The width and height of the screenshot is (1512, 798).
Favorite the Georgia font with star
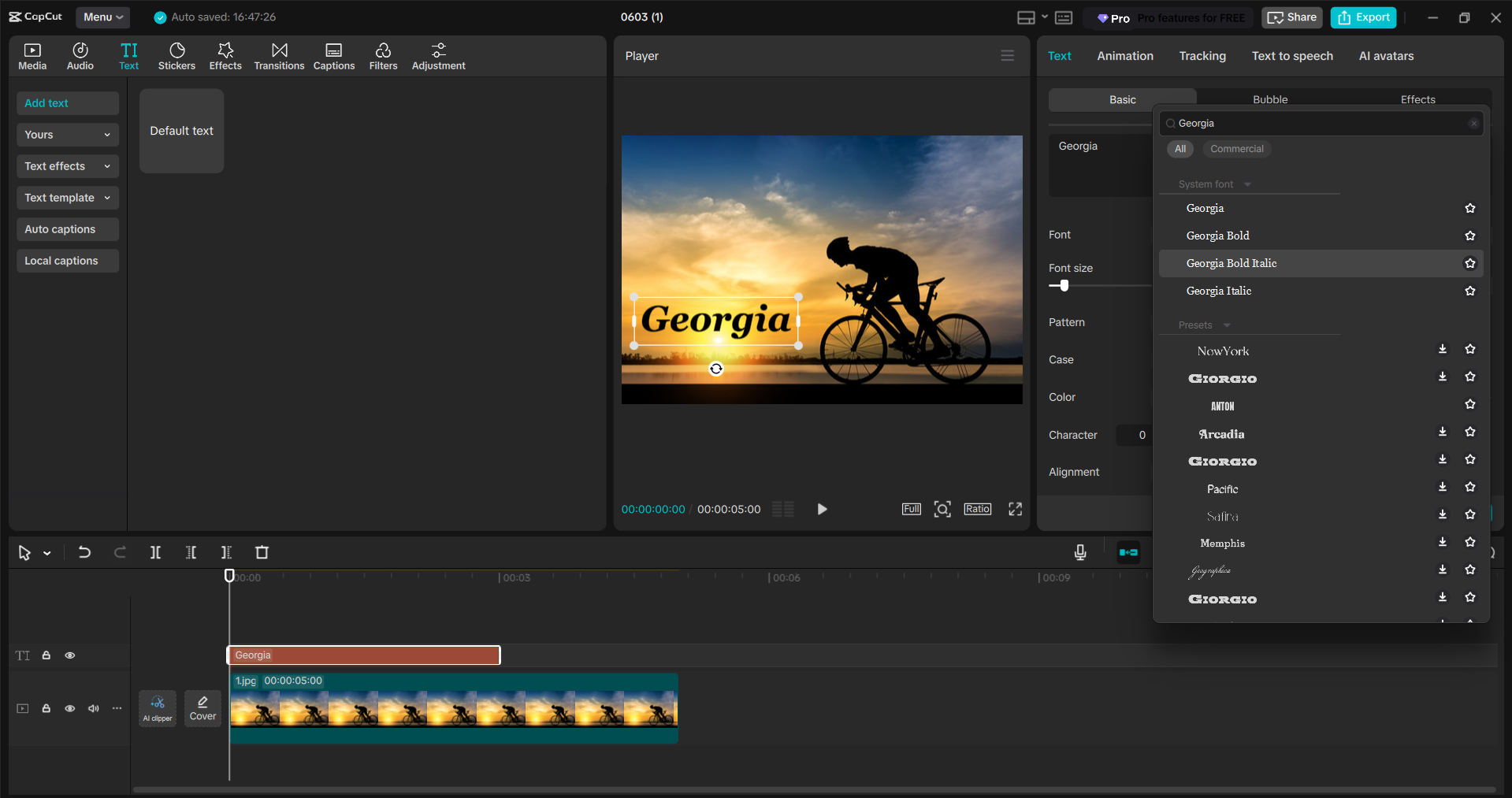tap(1470, 208)
